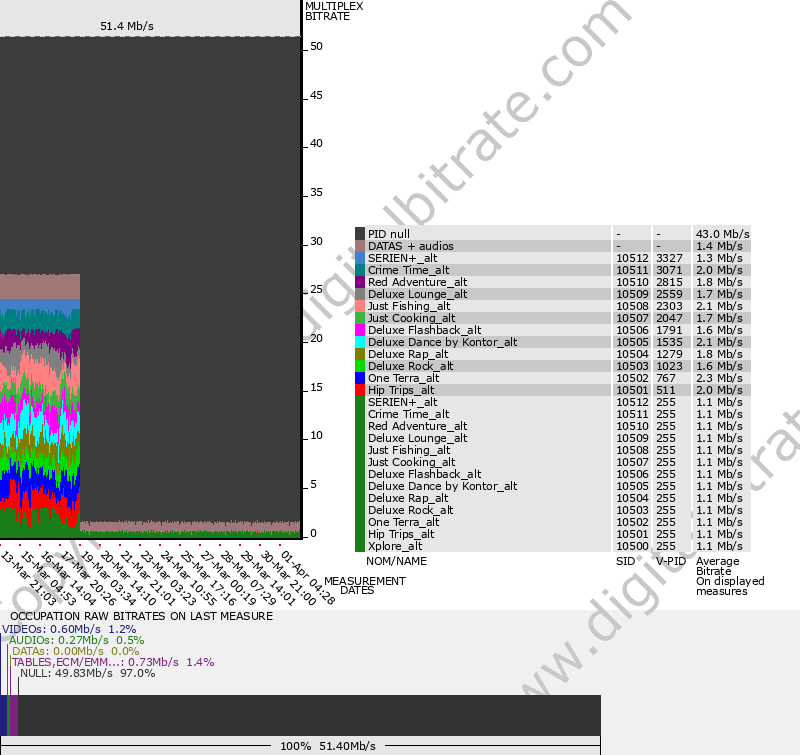
Task: Click the 'VIDEOs: 0.60Mb/s 1.2%' label
Action: pyautogui.click(x=69, y=629)
